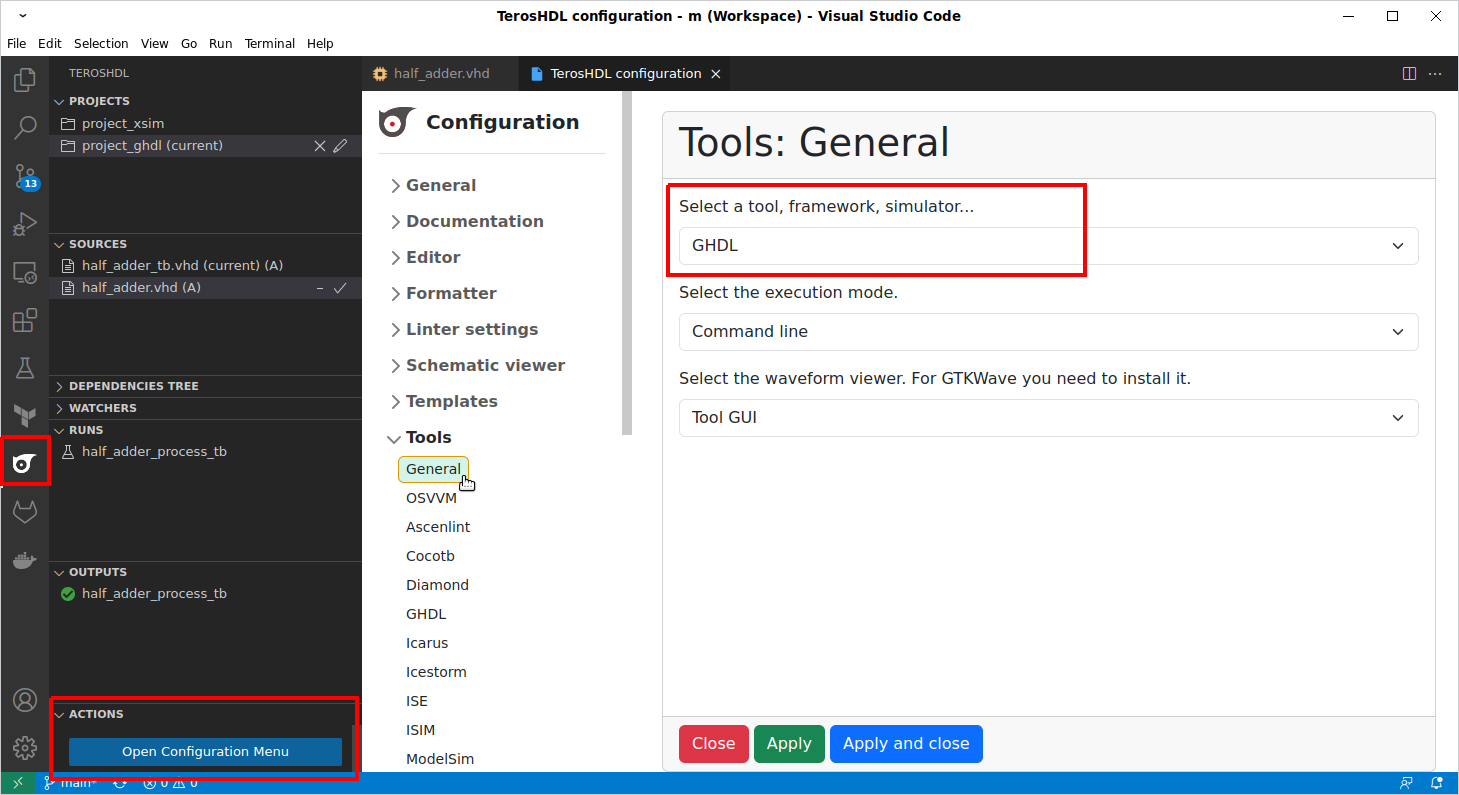Collapse the RUNS panel header
Screen dimensions: 1459x795
point(206,430)
